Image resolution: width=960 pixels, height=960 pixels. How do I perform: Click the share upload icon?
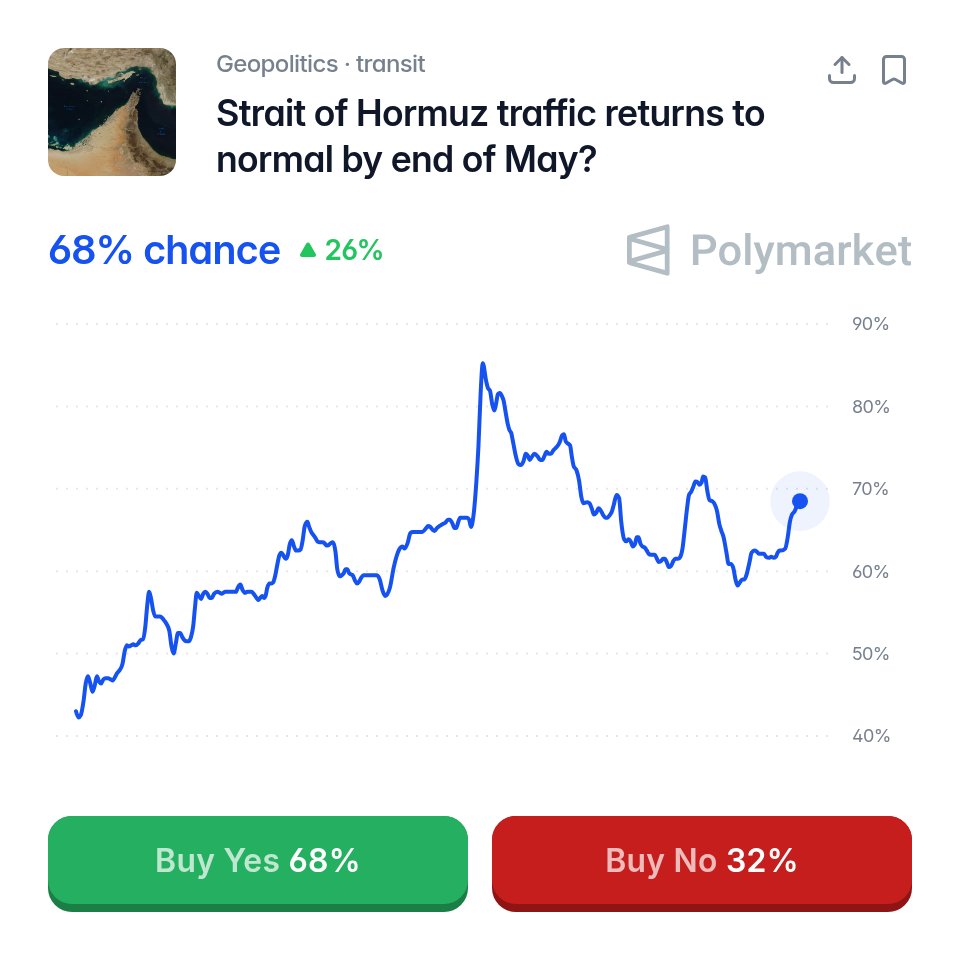click(x=842, y=70)
